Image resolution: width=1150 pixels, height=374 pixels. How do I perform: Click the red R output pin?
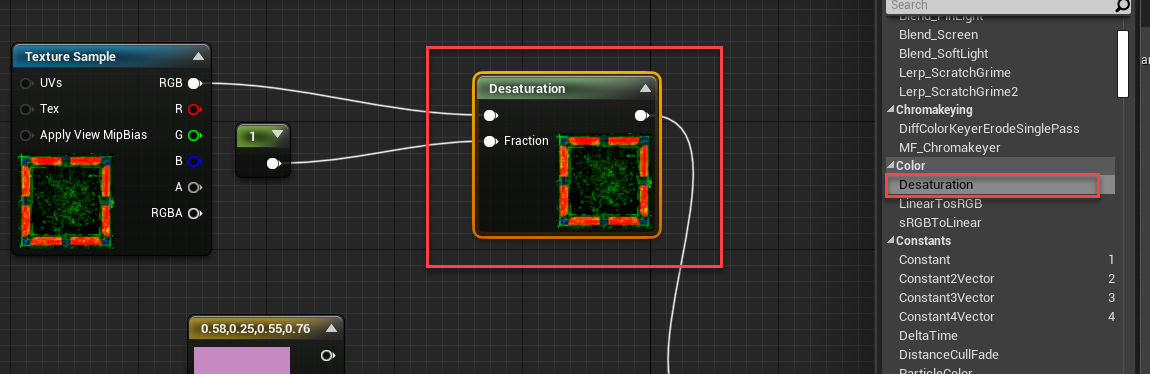point(194,109)
